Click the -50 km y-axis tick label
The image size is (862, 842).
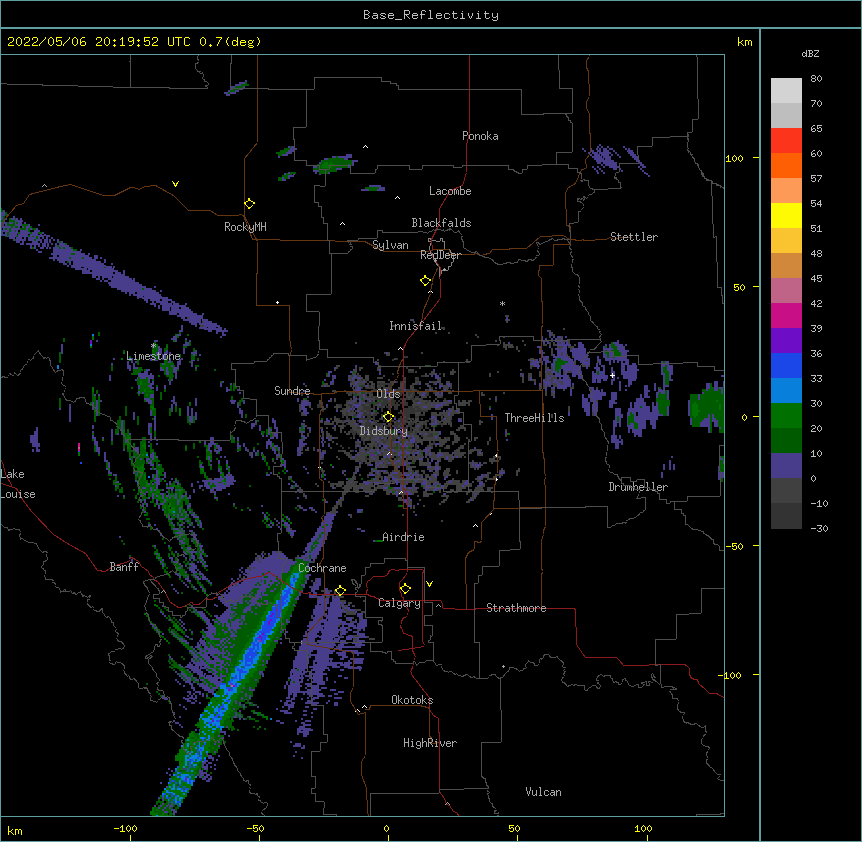click(x=734, y=546)
